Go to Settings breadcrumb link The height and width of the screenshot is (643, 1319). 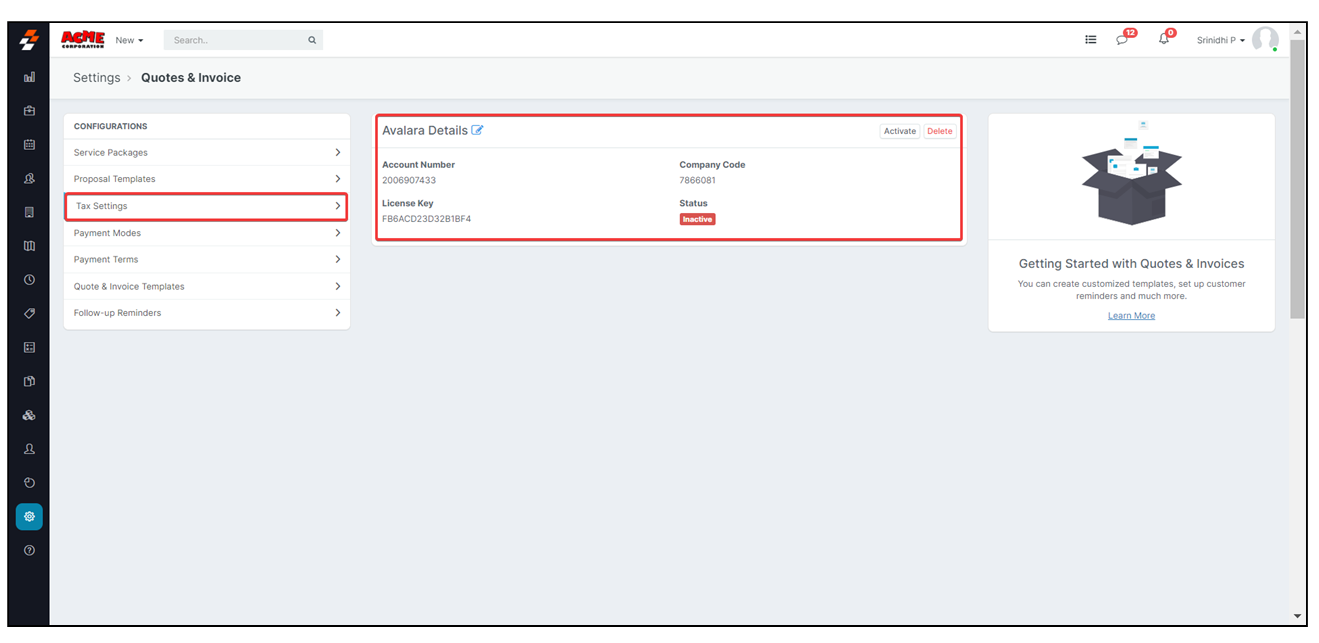click(x=96, y=77)
